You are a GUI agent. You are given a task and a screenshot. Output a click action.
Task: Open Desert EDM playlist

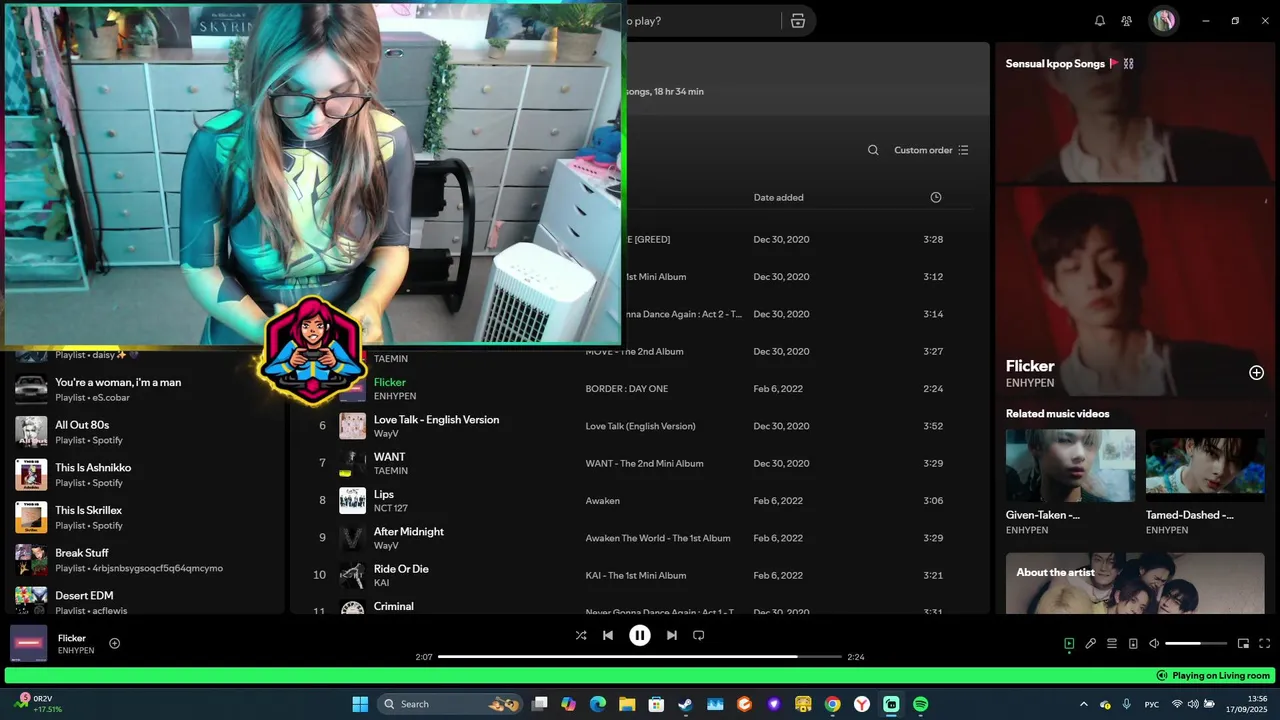tap(146, 601)
